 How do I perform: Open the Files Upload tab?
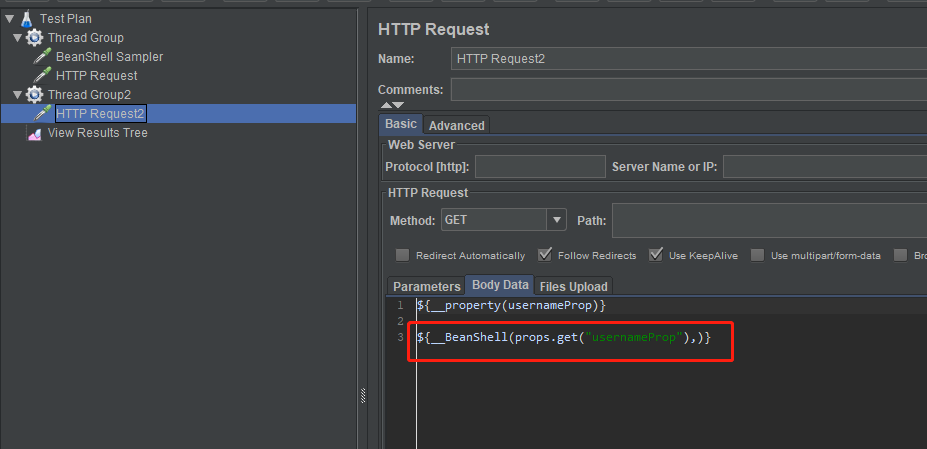[x=573, y=286]
